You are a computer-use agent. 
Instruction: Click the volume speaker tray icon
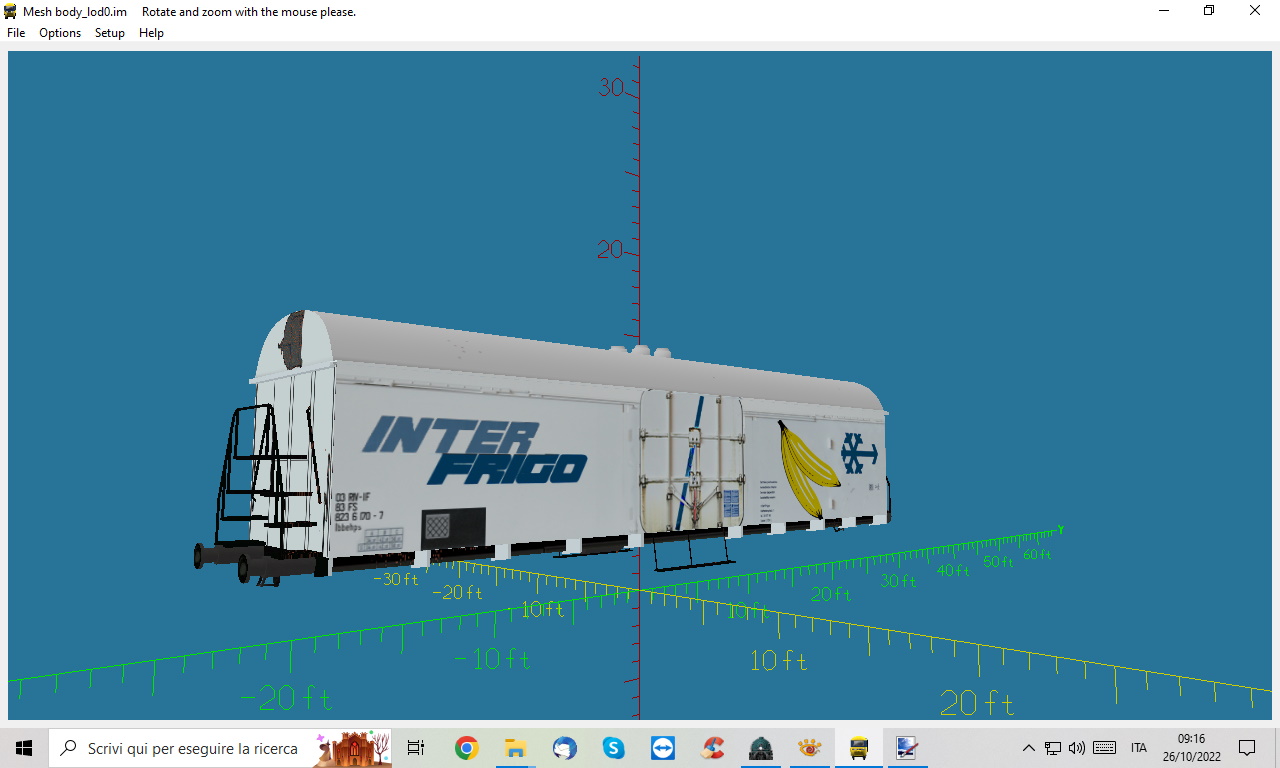(x=1077, y=748)
